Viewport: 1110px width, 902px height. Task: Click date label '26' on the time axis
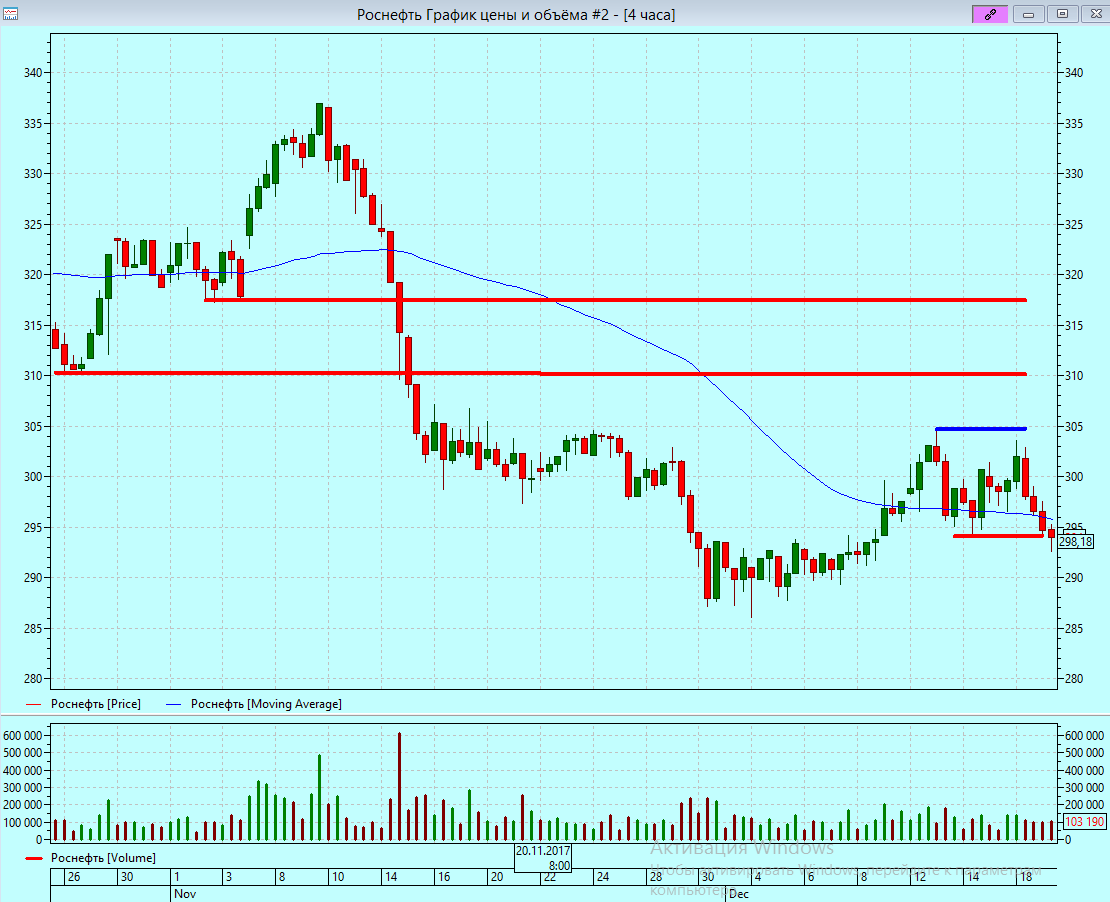74,877
